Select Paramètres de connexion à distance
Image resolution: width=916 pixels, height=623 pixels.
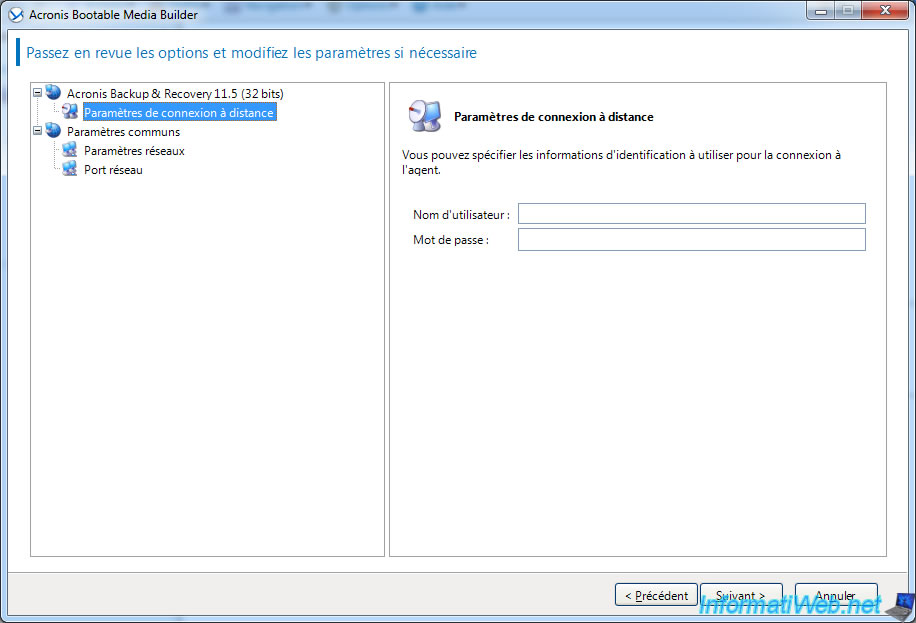click(x=179, y=112)
